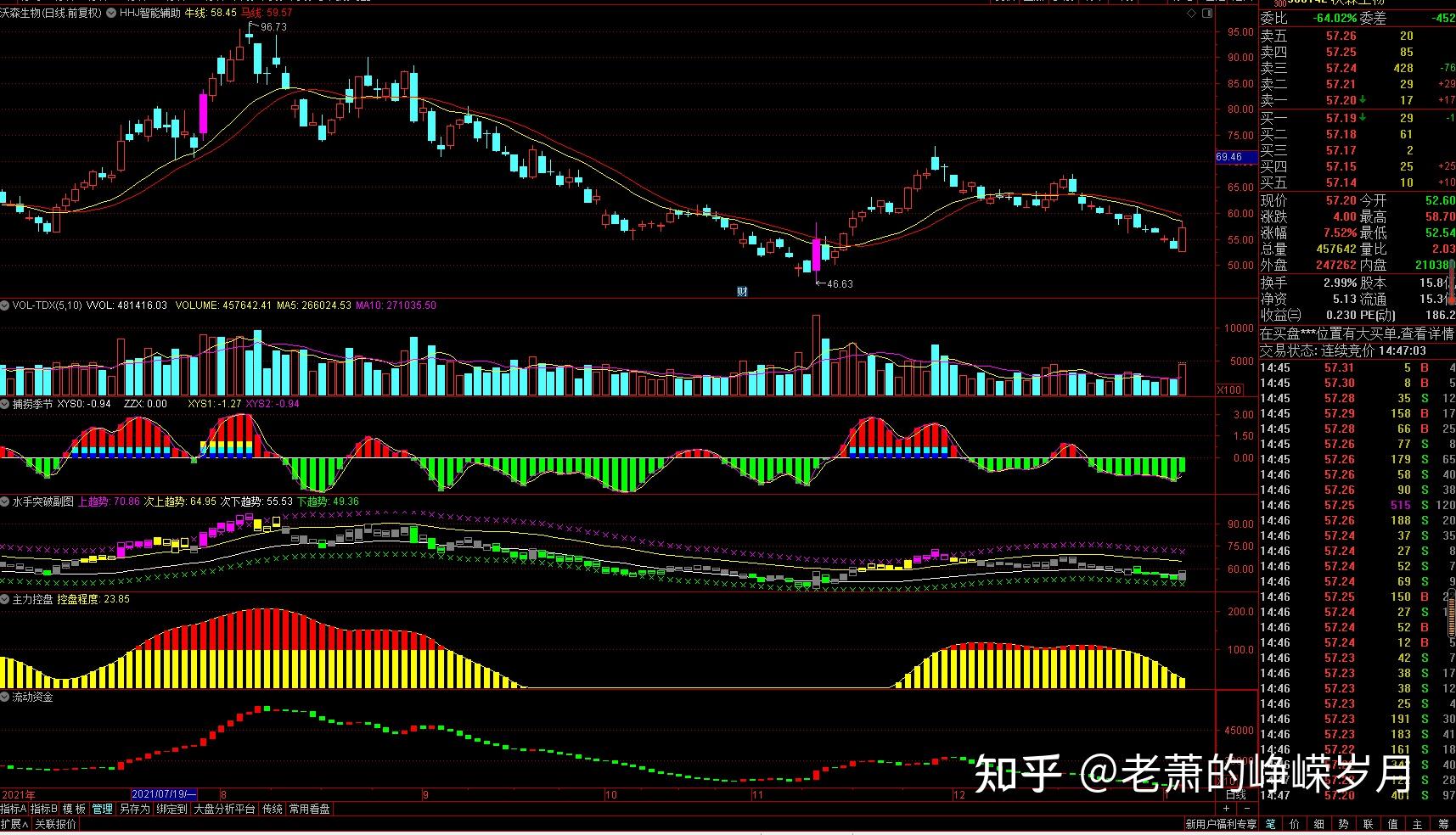The height and width of the screenshot is (835, 1456).
Task: Click the 牛线: 58.45 indicator value
Action: coord(211,13)
